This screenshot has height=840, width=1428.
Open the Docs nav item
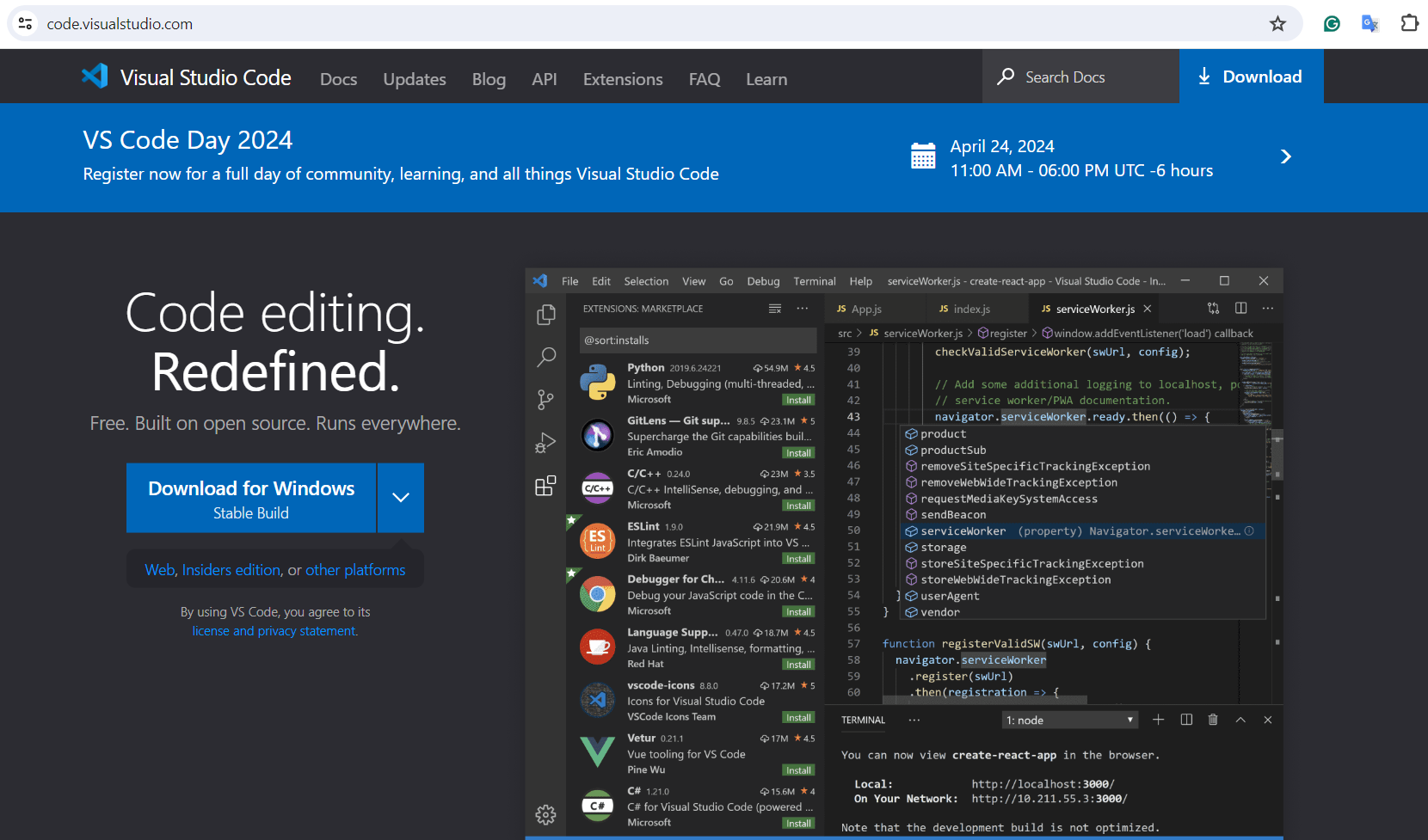[x=338, y=79]
